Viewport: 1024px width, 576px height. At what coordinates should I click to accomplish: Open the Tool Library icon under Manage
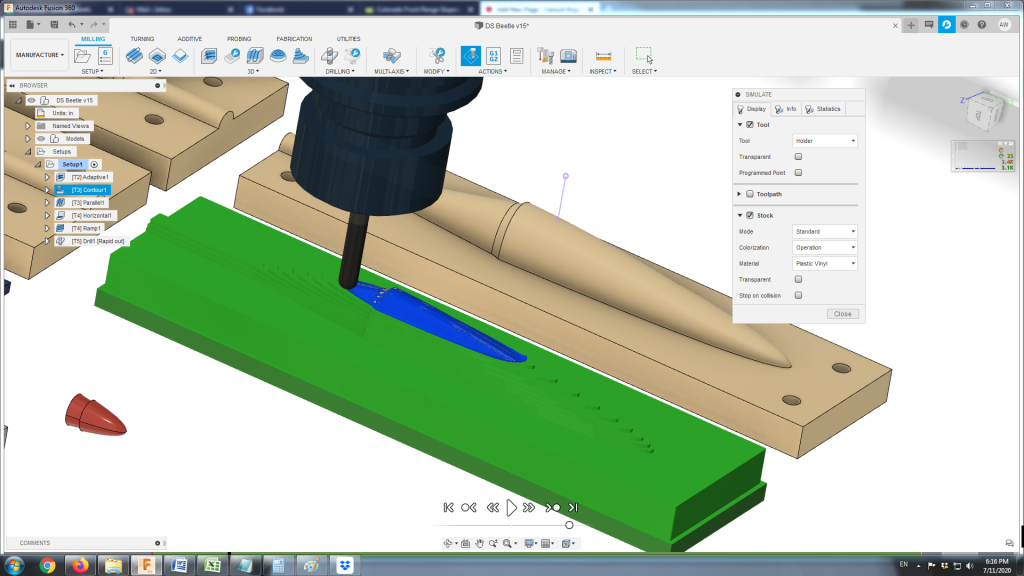point(546,55)
